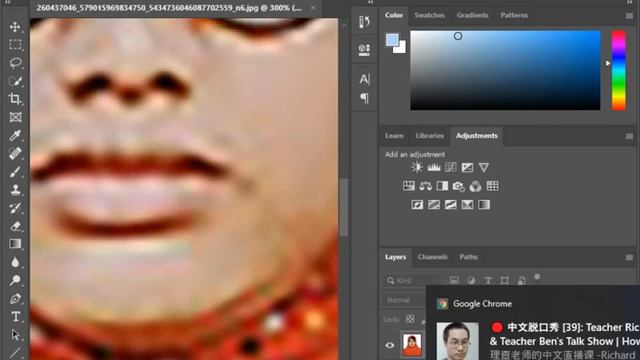
Task: Adjust the rainbow hue slider
Action: pos(618,70)
